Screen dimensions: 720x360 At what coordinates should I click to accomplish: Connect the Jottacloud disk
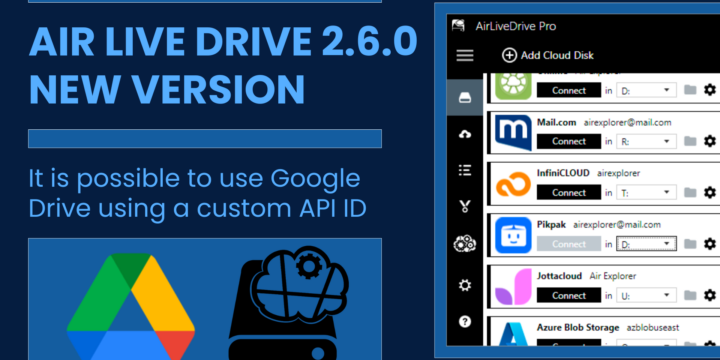569,295
